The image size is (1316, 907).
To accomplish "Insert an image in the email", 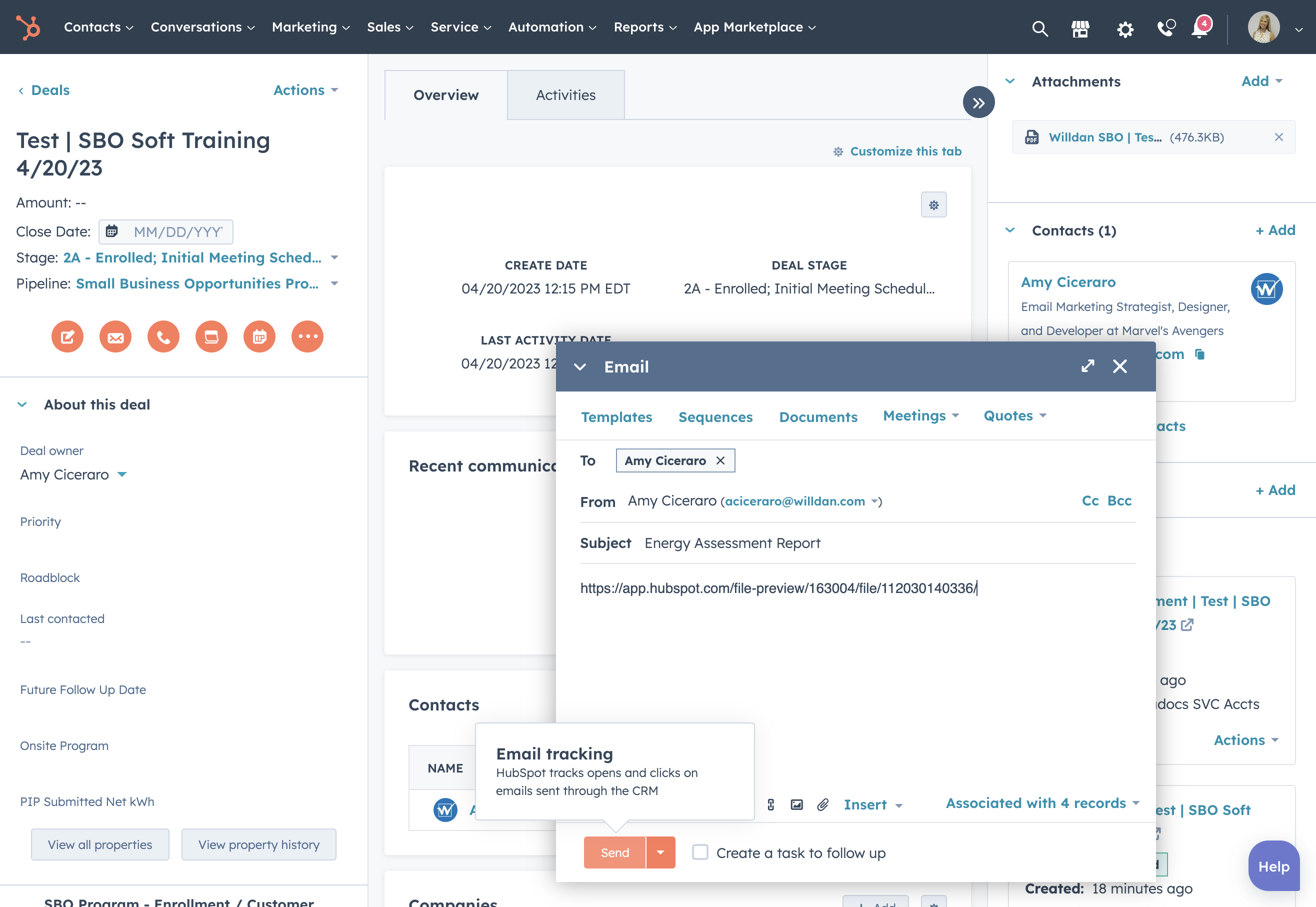I will pos(796,804).
